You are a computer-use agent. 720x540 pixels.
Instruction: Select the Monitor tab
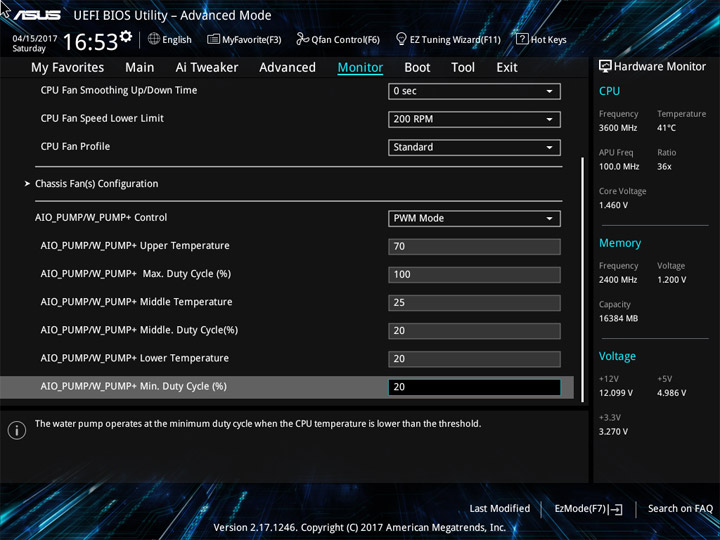[x=360, y=68]
